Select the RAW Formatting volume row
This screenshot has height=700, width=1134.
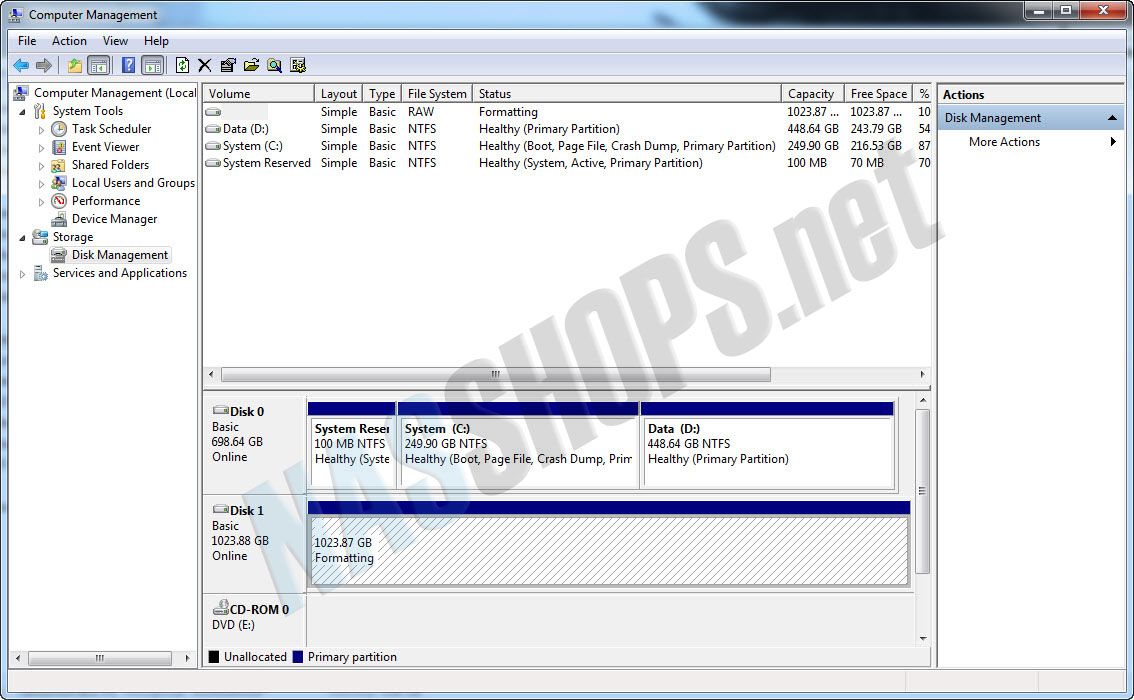coord(567,112)
